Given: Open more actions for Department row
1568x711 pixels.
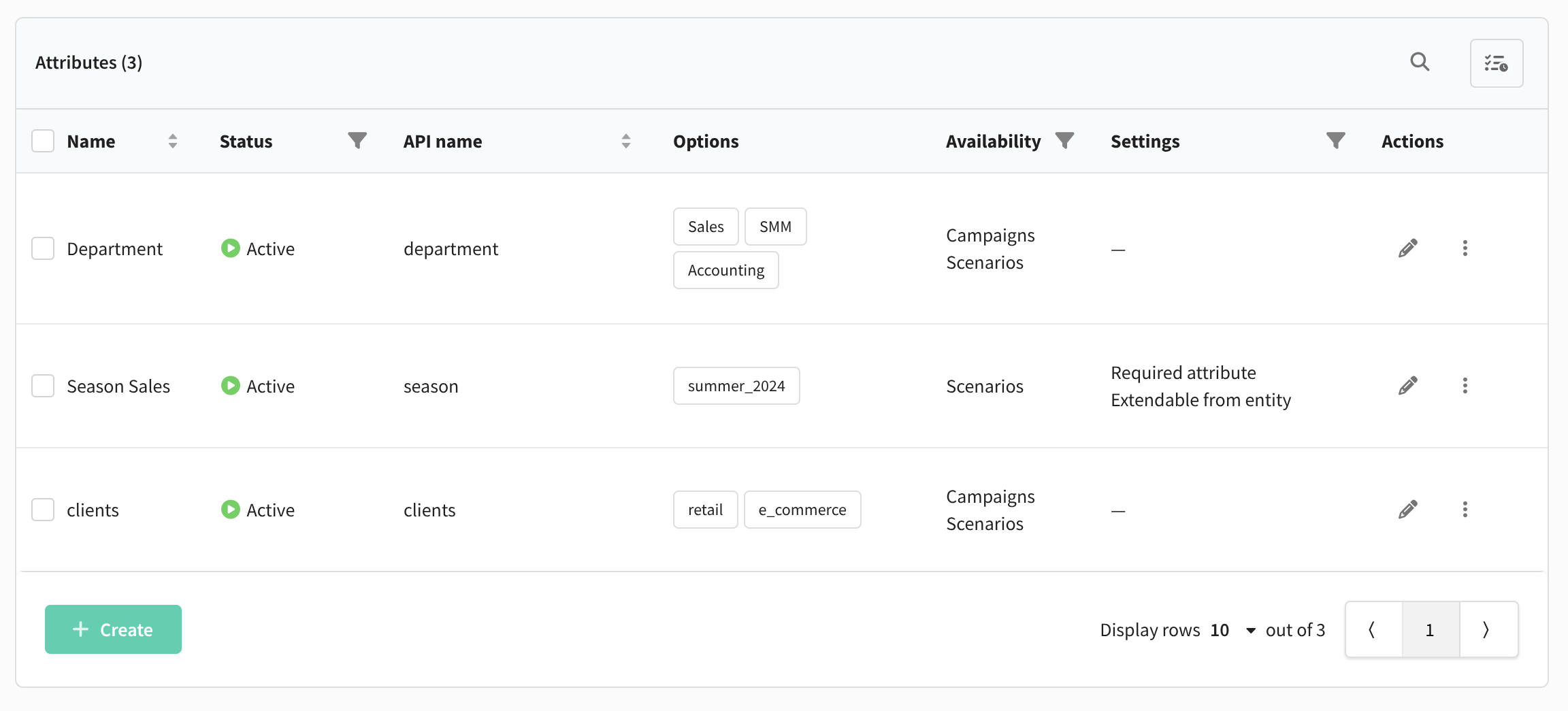Looking at the screenshot, I should coord(1465,248).
